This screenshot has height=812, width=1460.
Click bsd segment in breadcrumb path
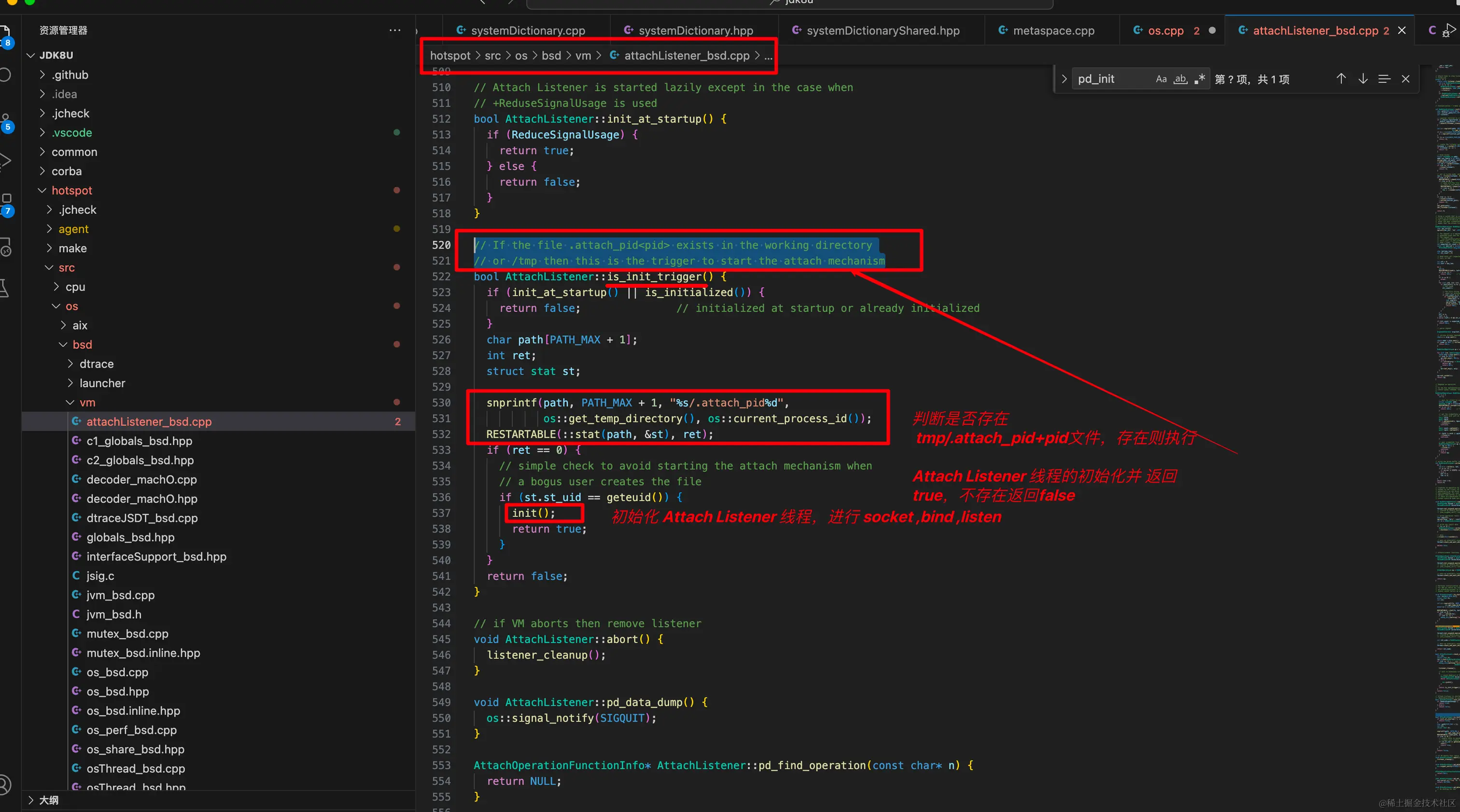(x=551, y=56)
